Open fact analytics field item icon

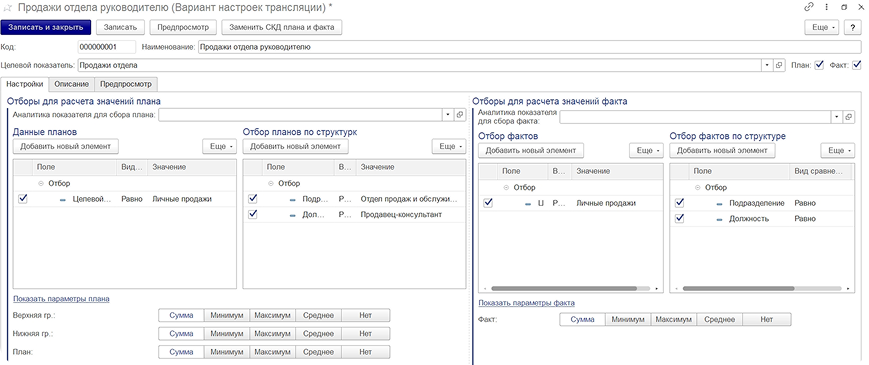click(x=848, y=117)
